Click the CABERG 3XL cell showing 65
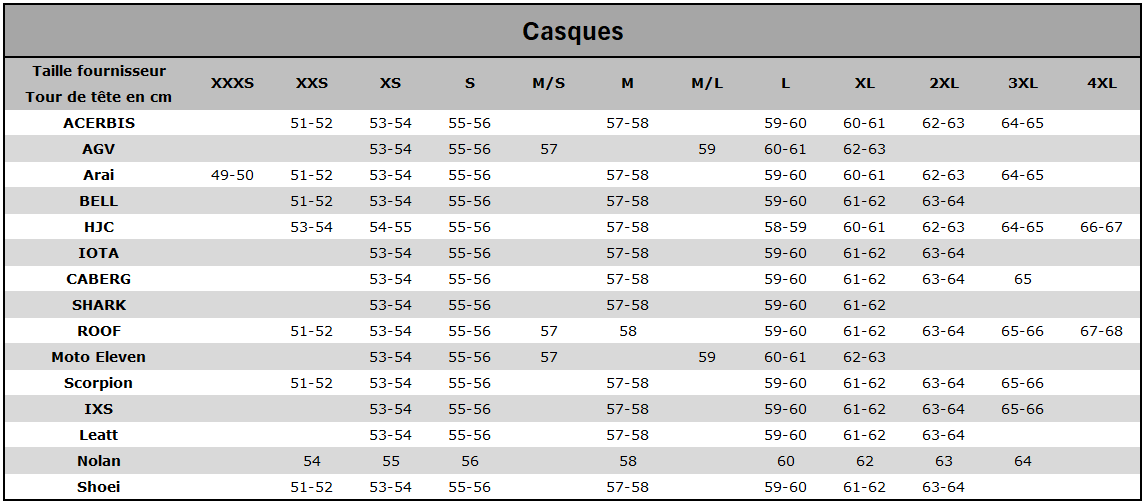This screenshot has width=1146, height=504. (1022, 279)
